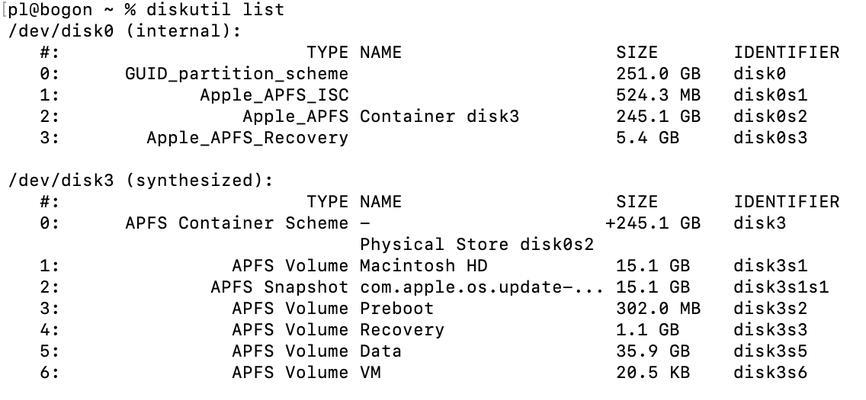
Task: Click the /dev/disk3 (synthesized) header line
Action: coord(140,181)
